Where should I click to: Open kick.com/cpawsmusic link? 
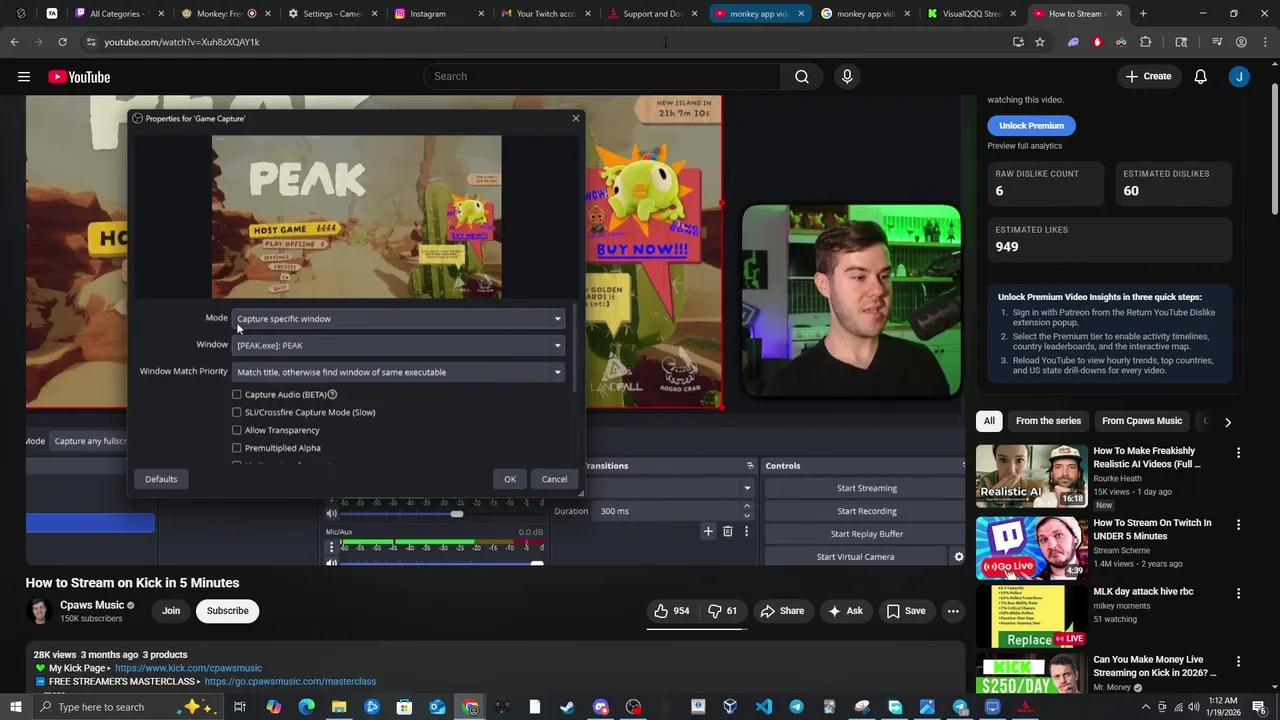[188, 668]
